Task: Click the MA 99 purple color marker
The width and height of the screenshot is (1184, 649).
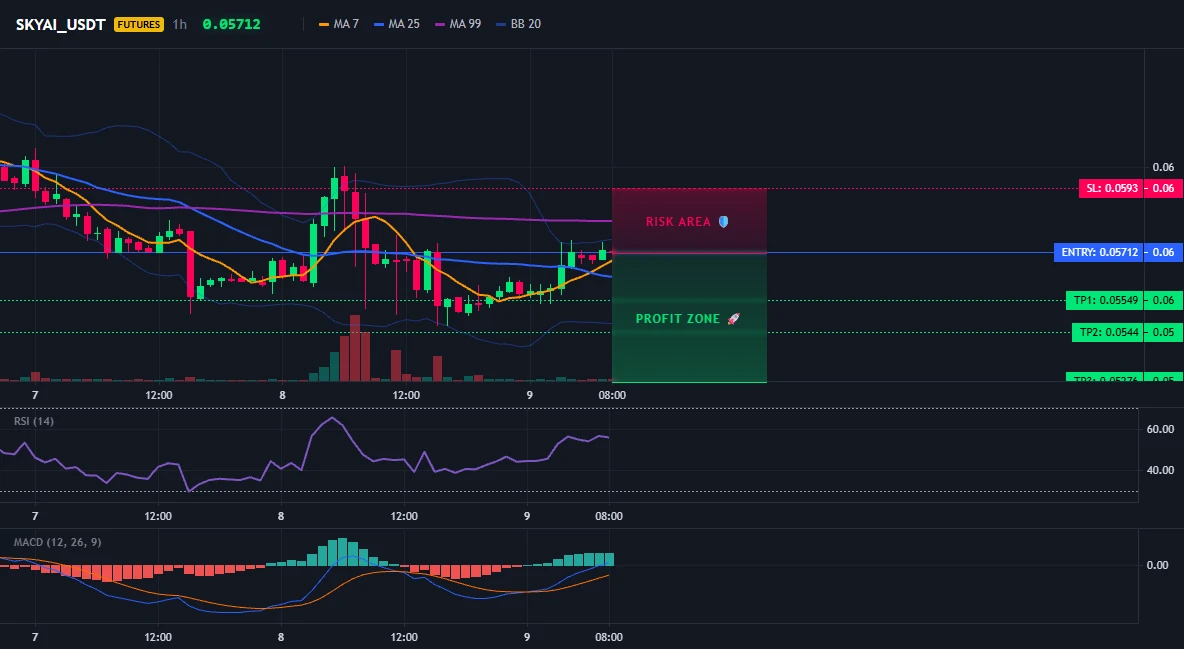Action: (440, 24)
